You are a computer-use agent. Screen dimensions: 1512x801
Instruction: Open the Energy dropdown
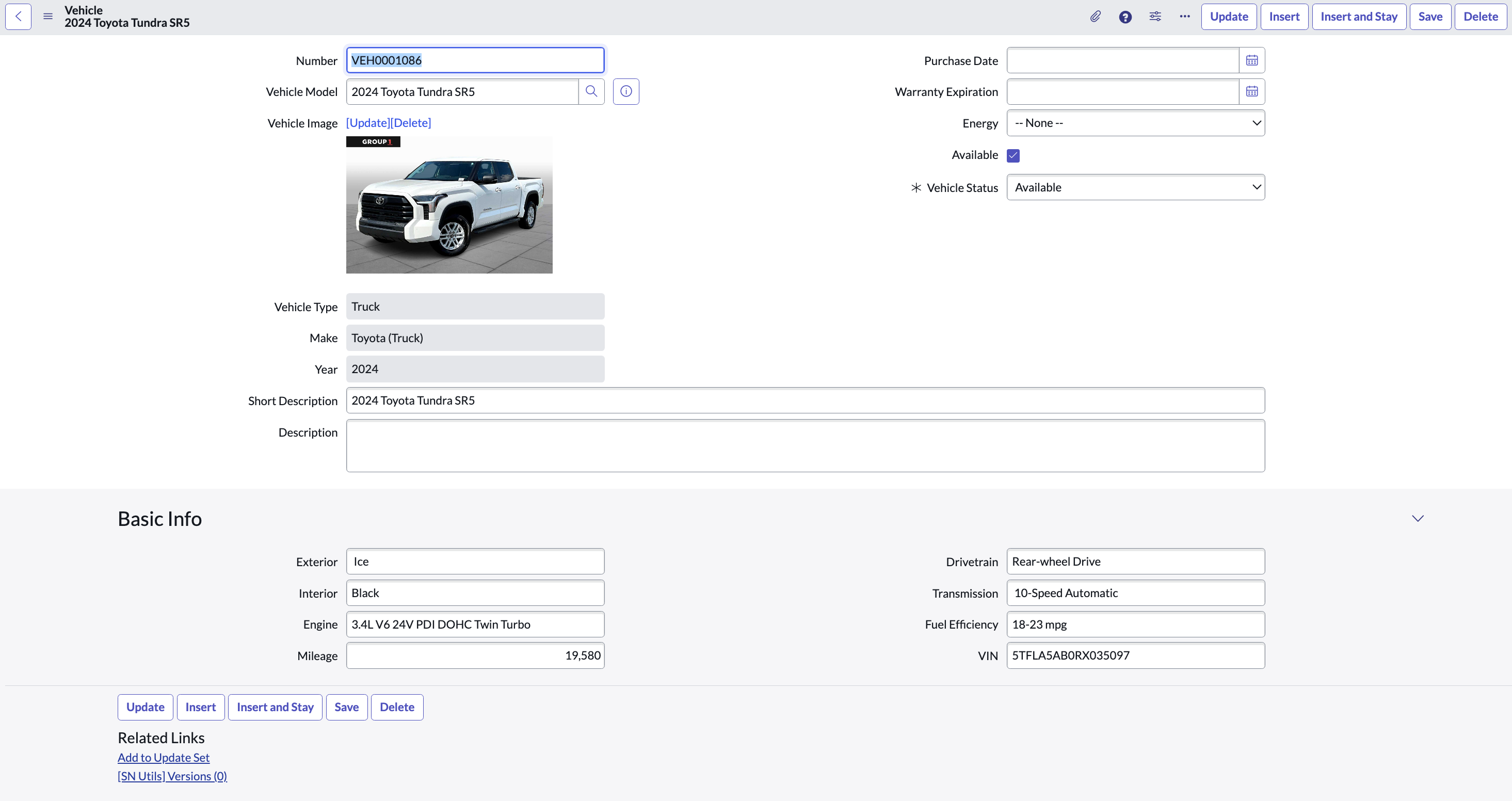click(1135, 123)
